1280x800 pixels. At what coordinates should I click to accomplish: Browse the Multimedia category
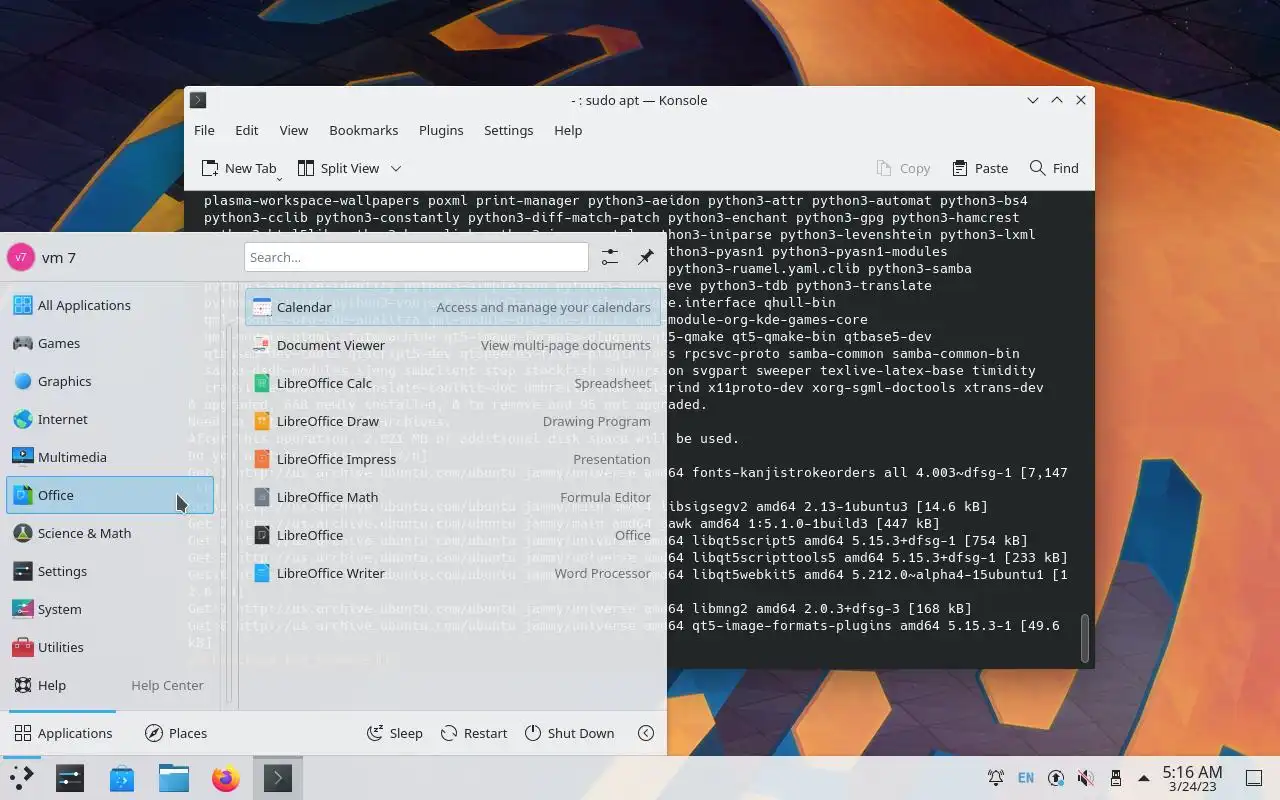pos(110,457)
